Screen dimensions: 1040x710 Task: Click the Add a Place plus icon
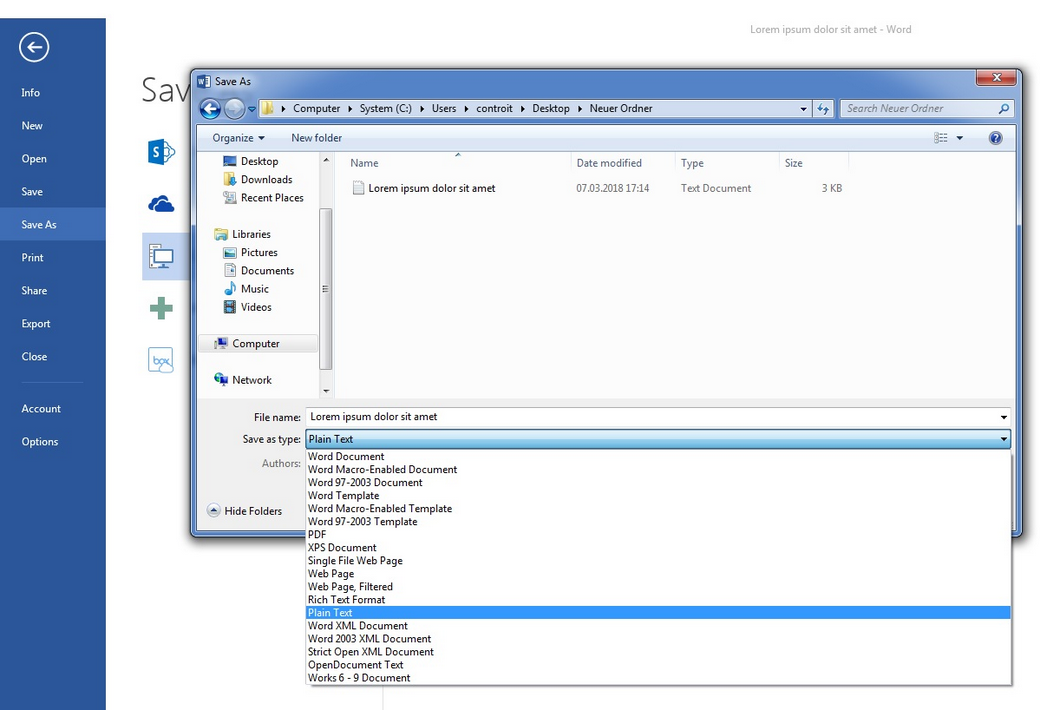(x=161, y=308)
